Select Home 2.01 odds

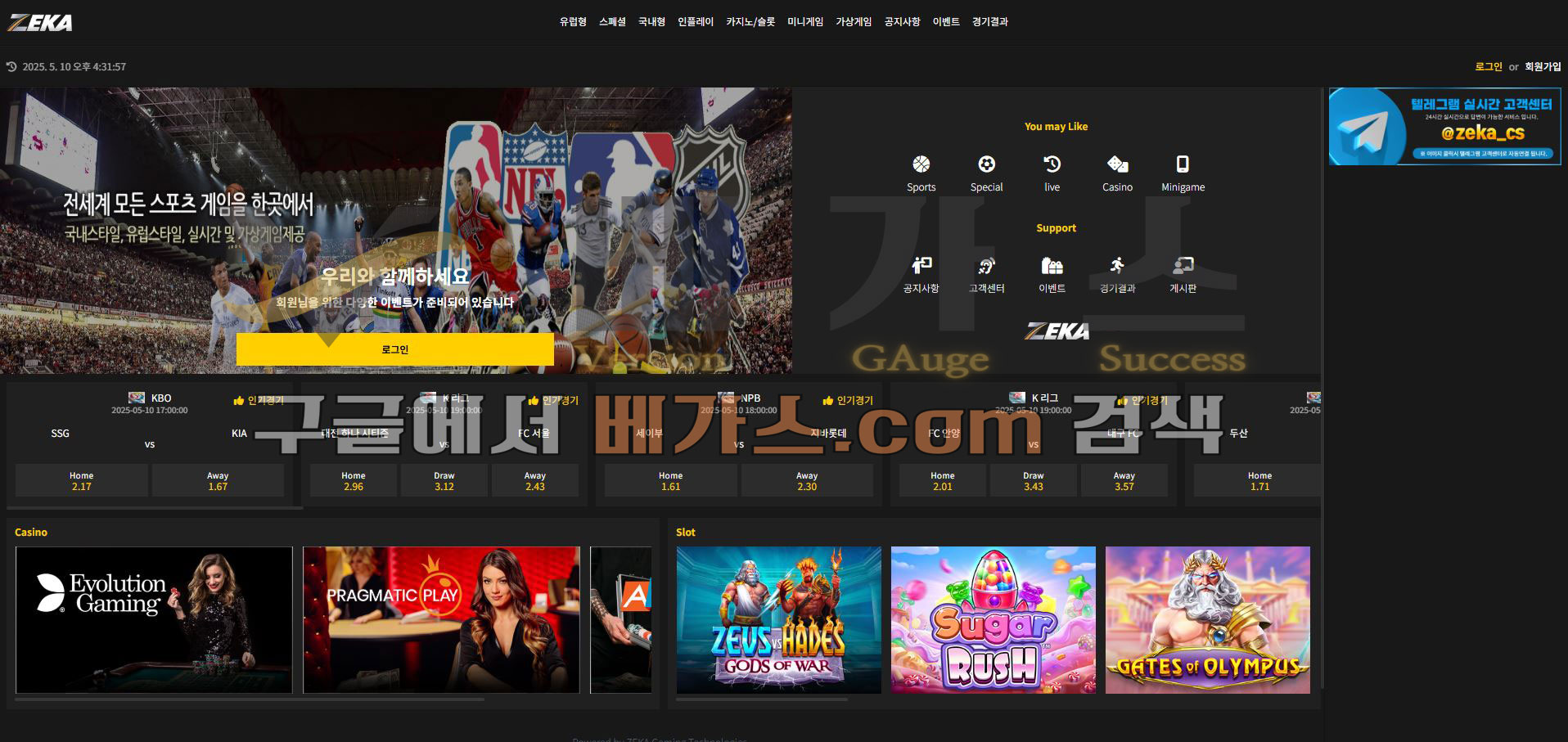point(943,480)
